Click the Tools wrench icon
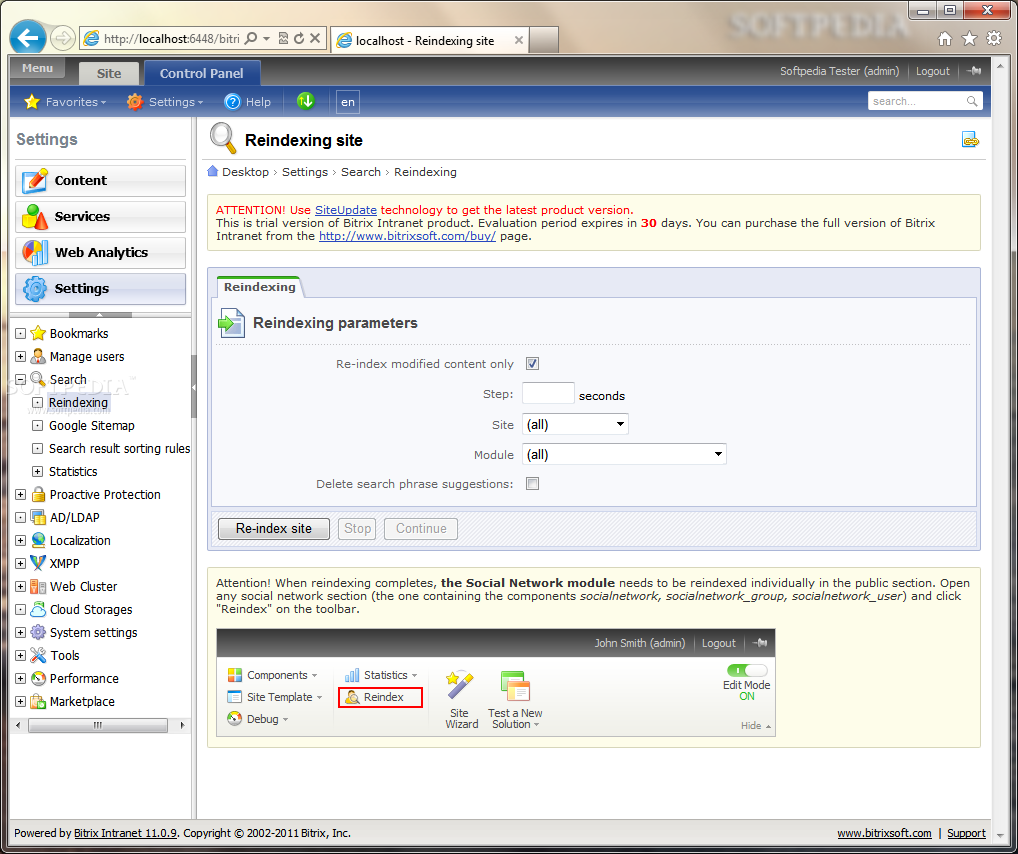This screenshot has height=854, width=1018. 38,655
